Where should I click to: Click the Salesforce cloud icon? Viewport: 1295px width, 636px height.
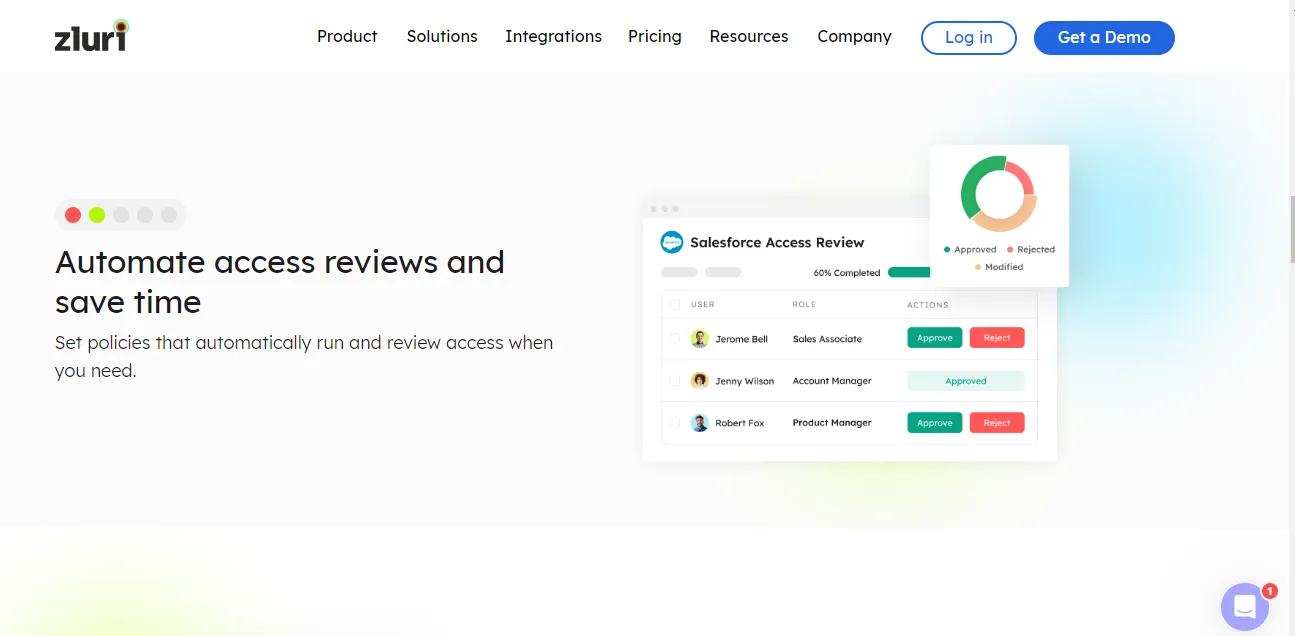click(x=672, y=242)
